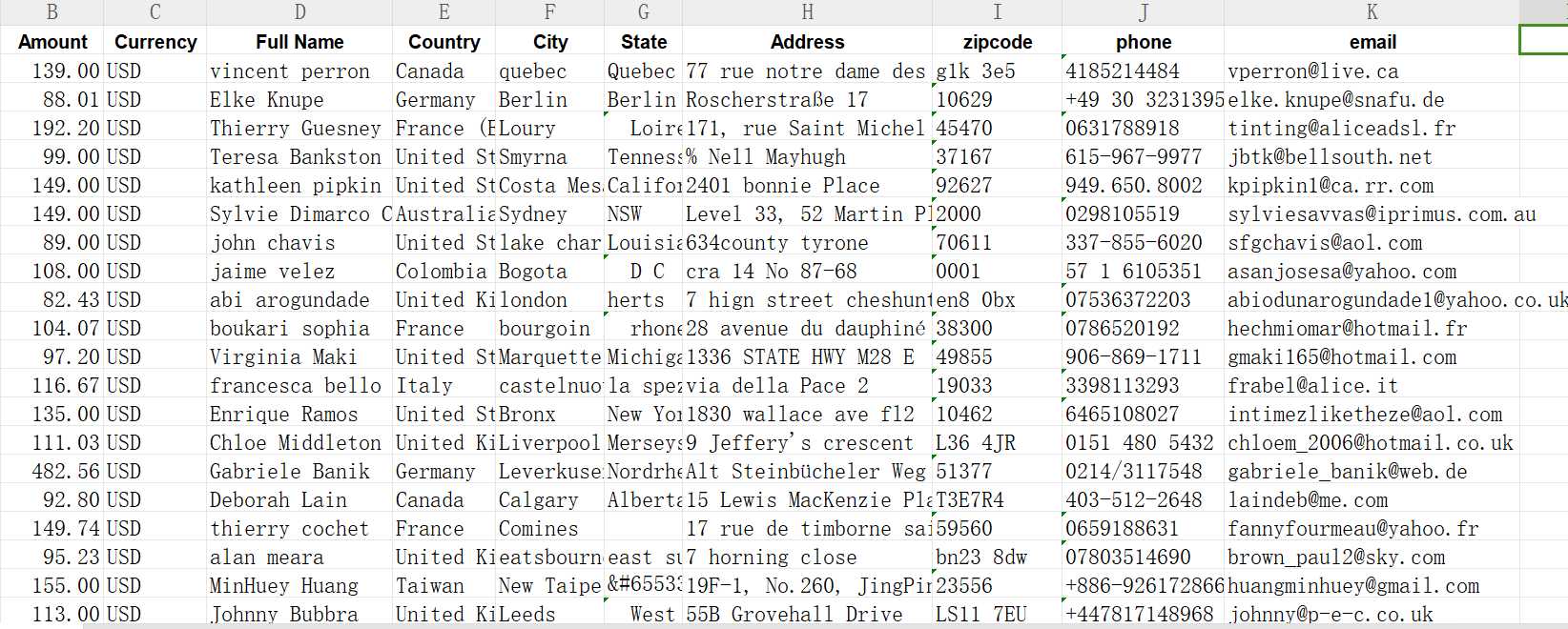This screenshot has width=1568, height=629.
Task: Select cell with name MinHuey Huang
Action: coord(299,585)
